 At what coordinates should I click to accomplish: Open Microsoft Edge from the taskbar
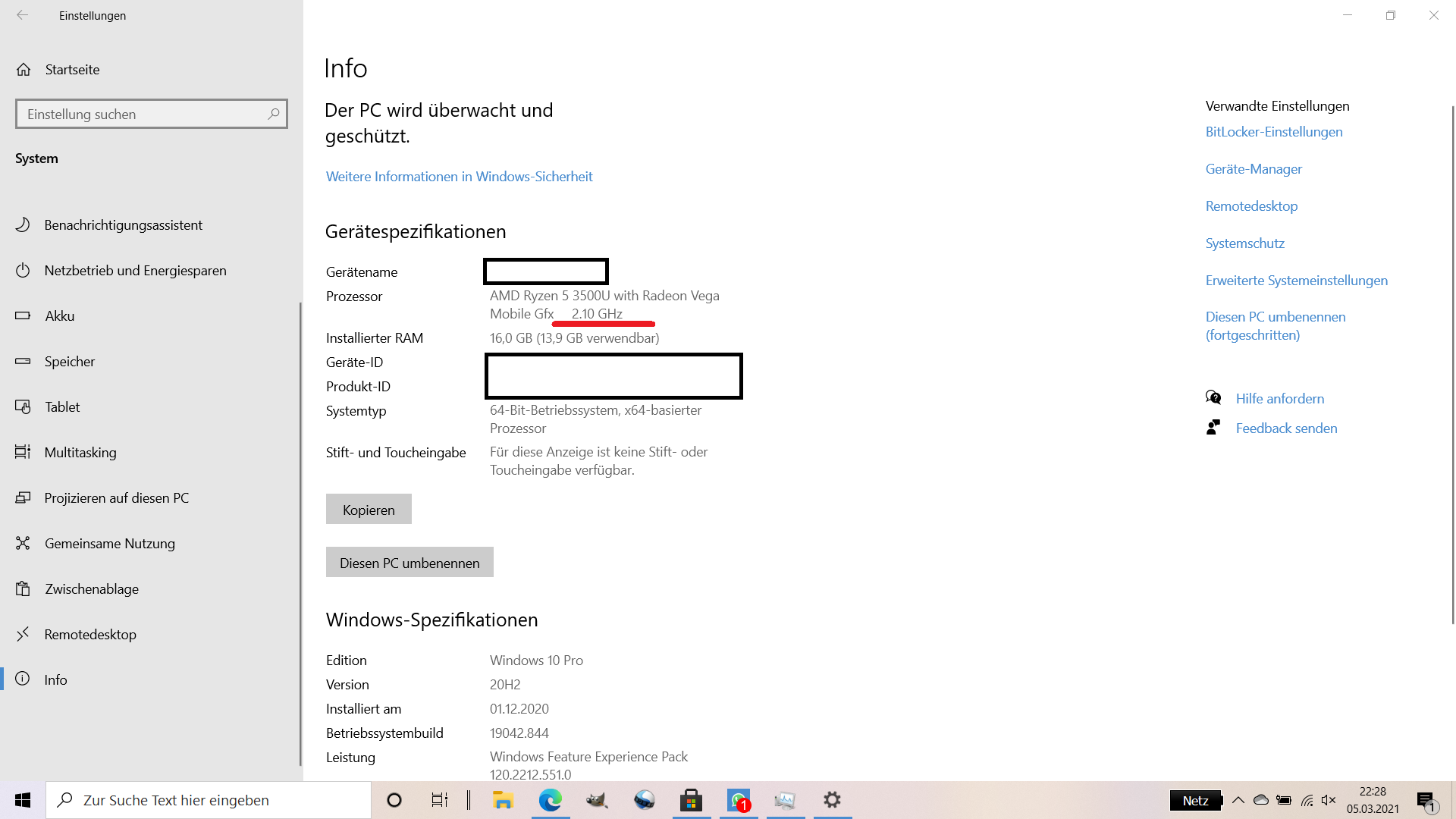pos(550,800)
